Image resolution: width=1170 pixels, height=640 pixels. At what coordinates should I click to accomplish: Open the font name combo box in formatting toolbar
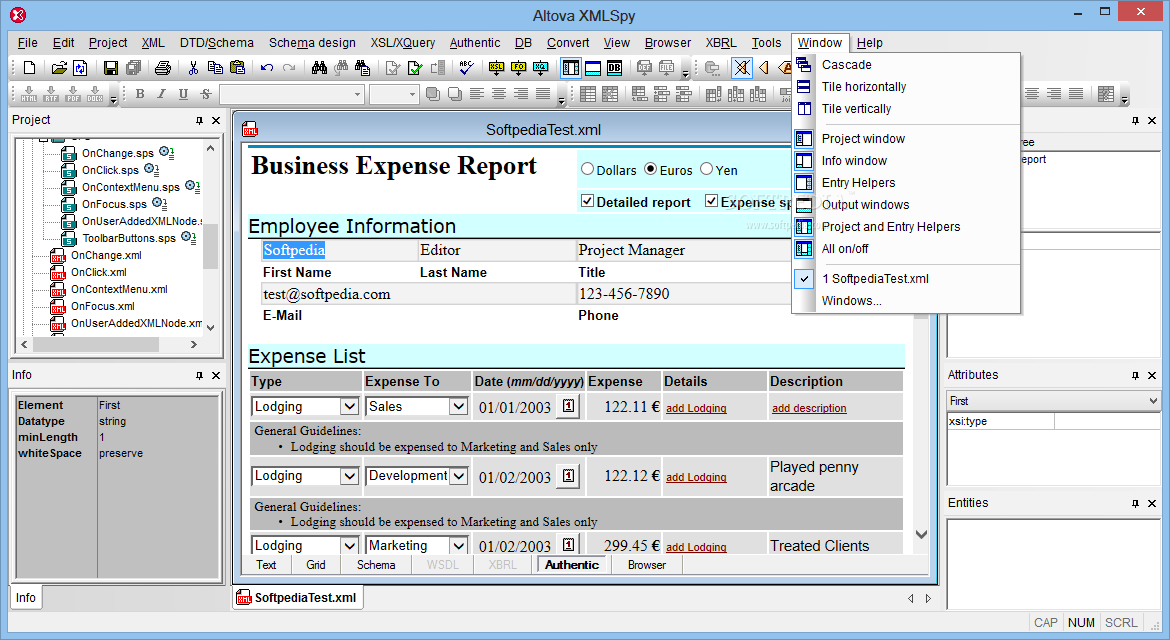[x=292, y=94]
